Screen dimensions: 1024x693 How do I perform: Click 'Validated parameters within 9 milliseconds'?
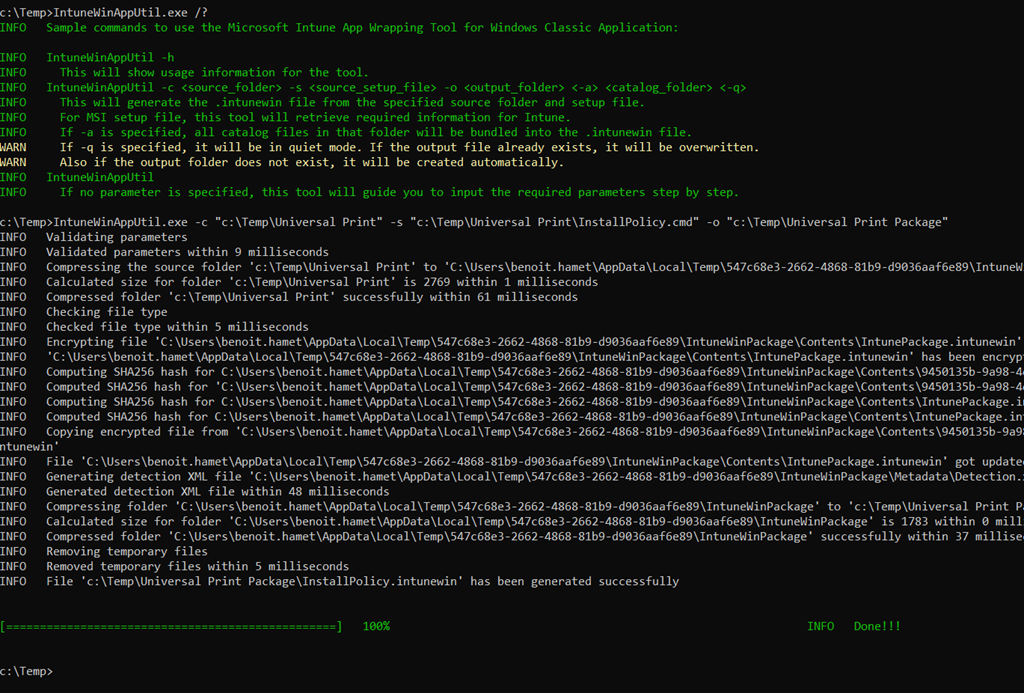(187, 252)
